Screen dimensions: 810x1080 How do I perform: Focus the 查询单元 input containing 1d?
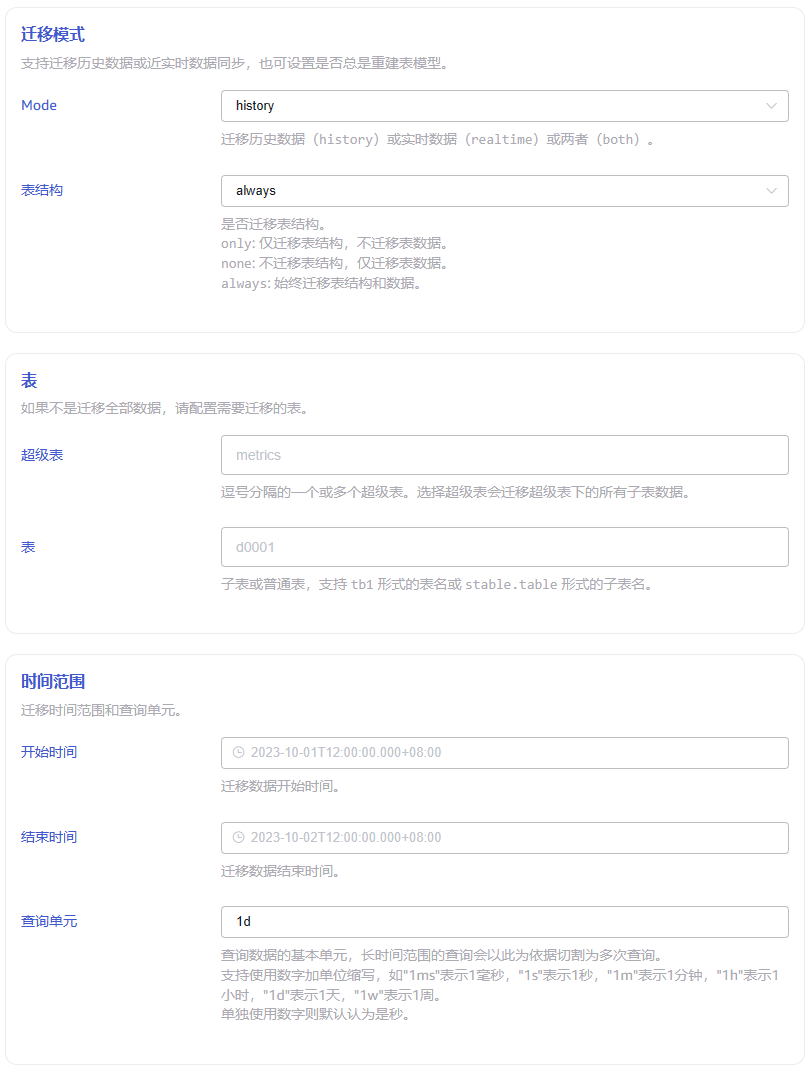coord(504,922)
